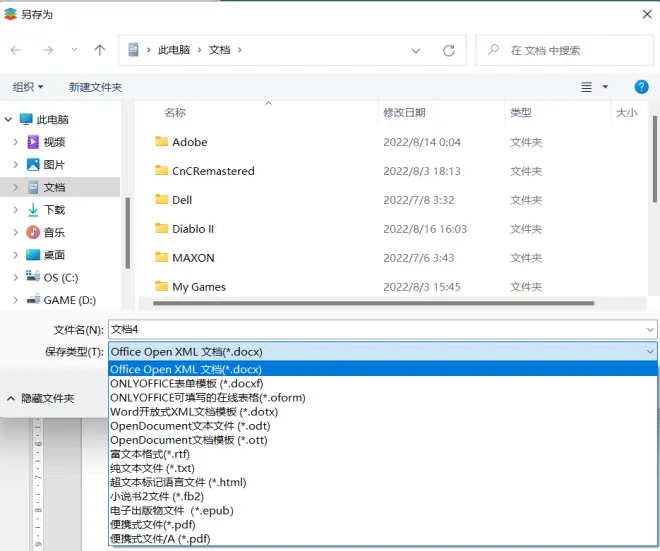660x551 pixels.
Task: Sort by 类型 column header
Action: pyautogui.click(x=521, y=112)
